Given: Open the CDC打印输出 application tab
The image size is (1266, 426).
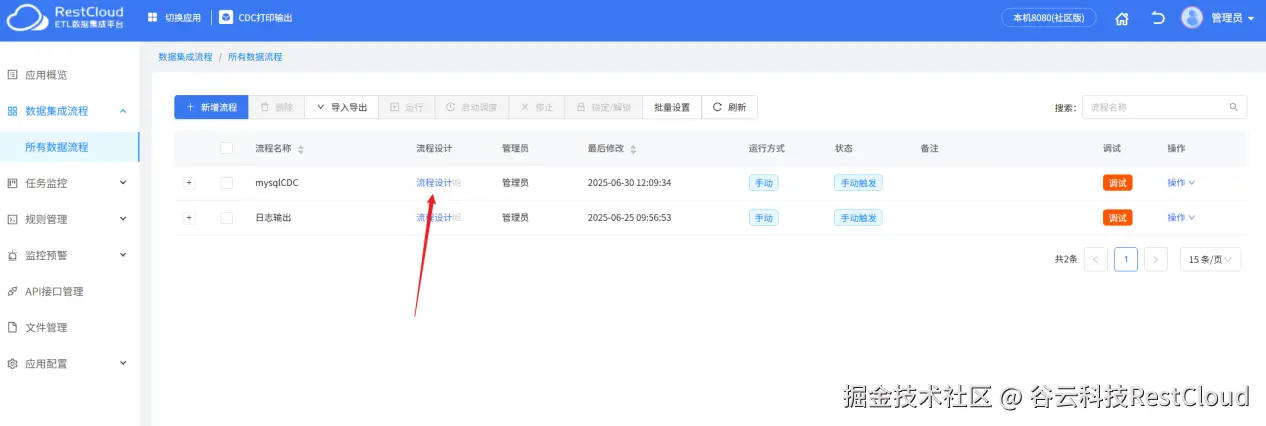Looking at the screenshot, I should [x=257, y=18].
